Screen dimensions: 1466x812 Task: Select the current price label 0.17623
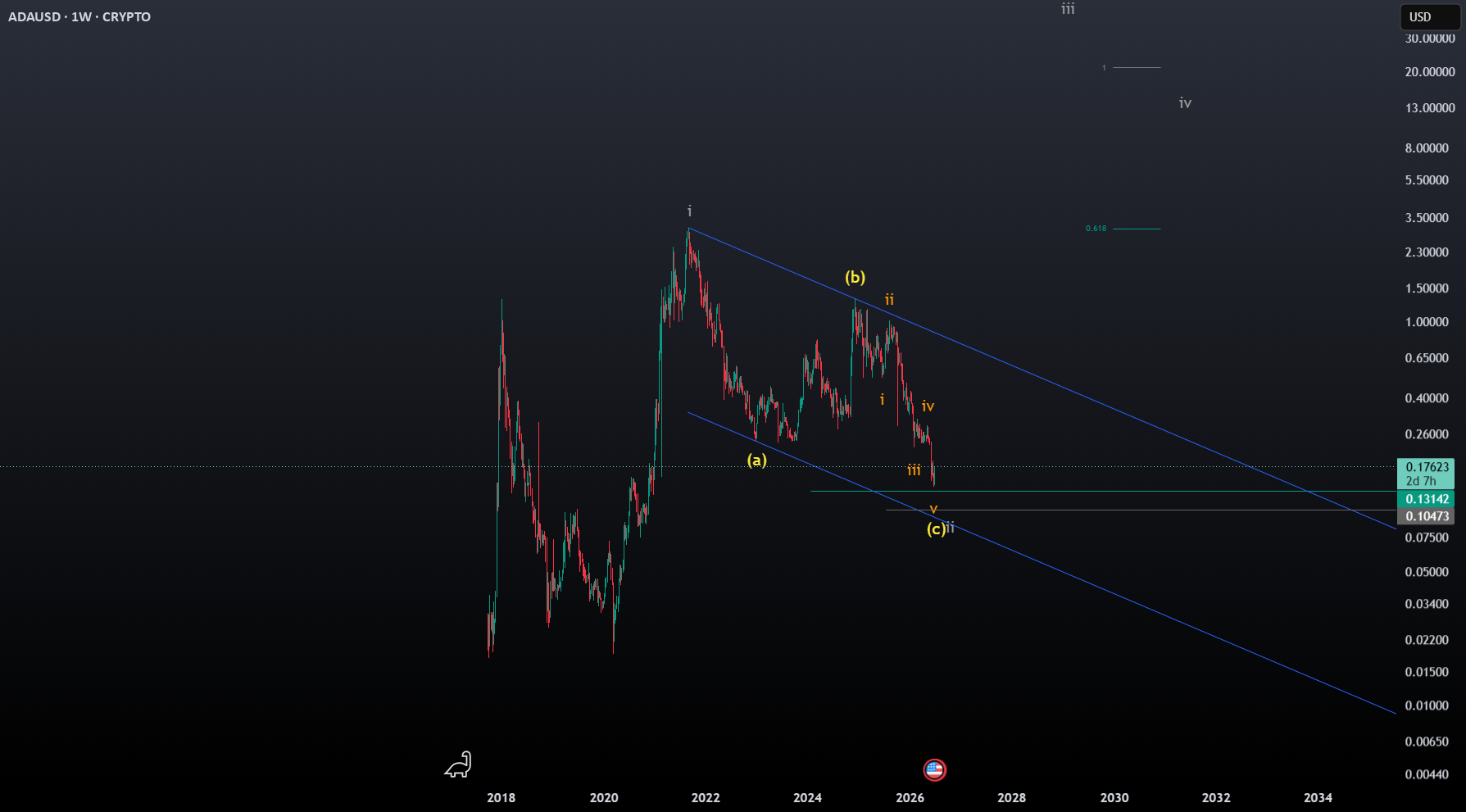coord(1427,467)
